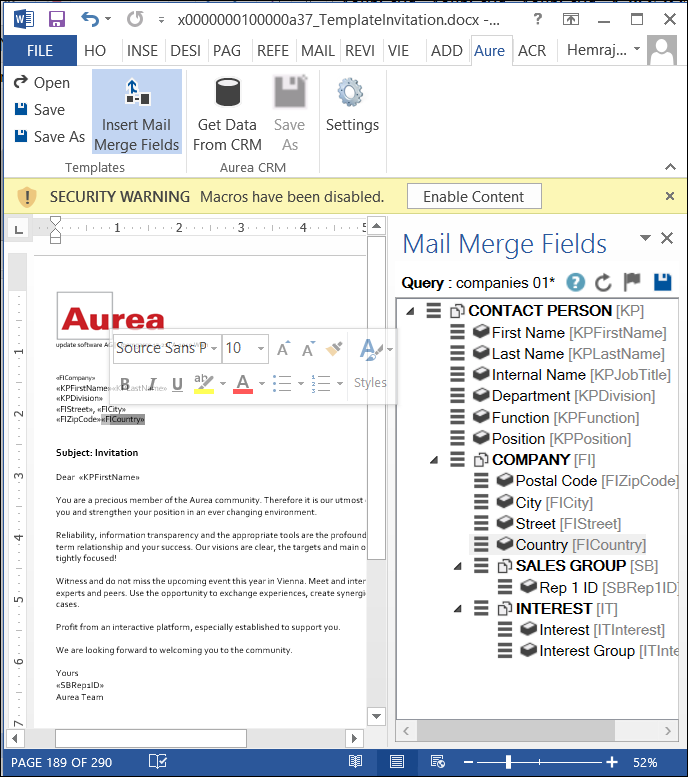This screenshot has width=688, height=777.
Task: Undo the last action
Action: [90, 19]
